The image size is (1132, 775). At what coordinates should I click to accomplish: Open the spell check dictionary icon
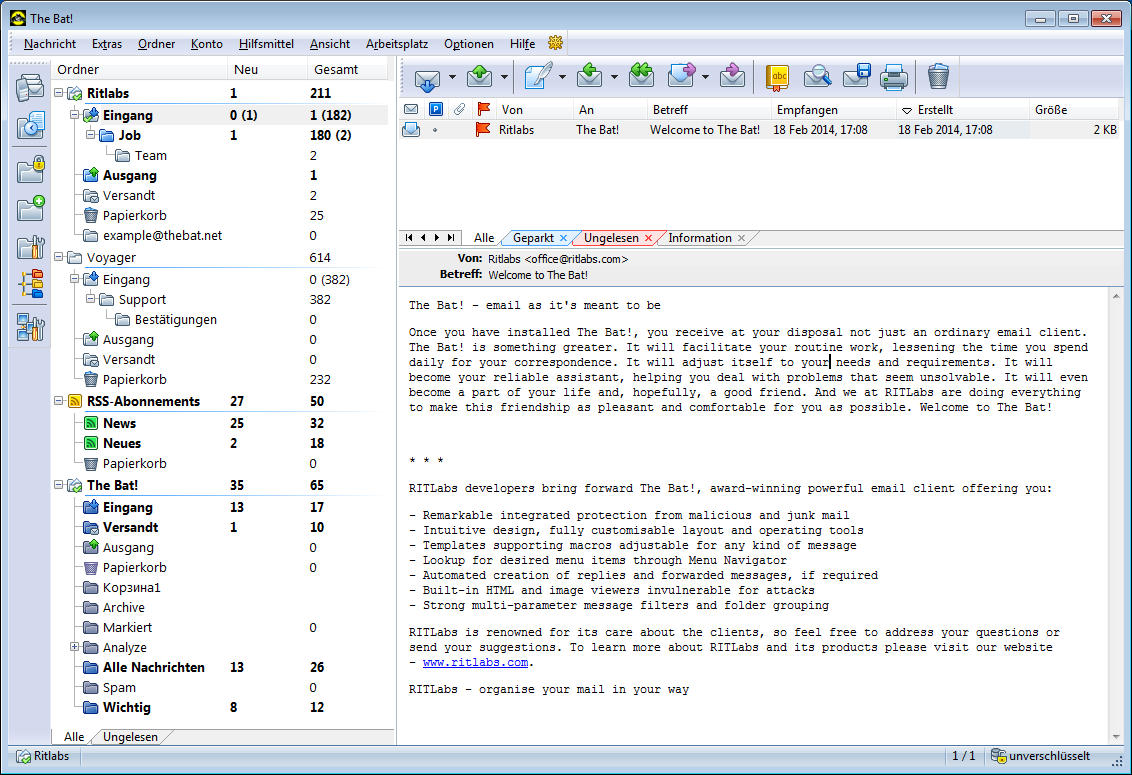pos(777,77)
